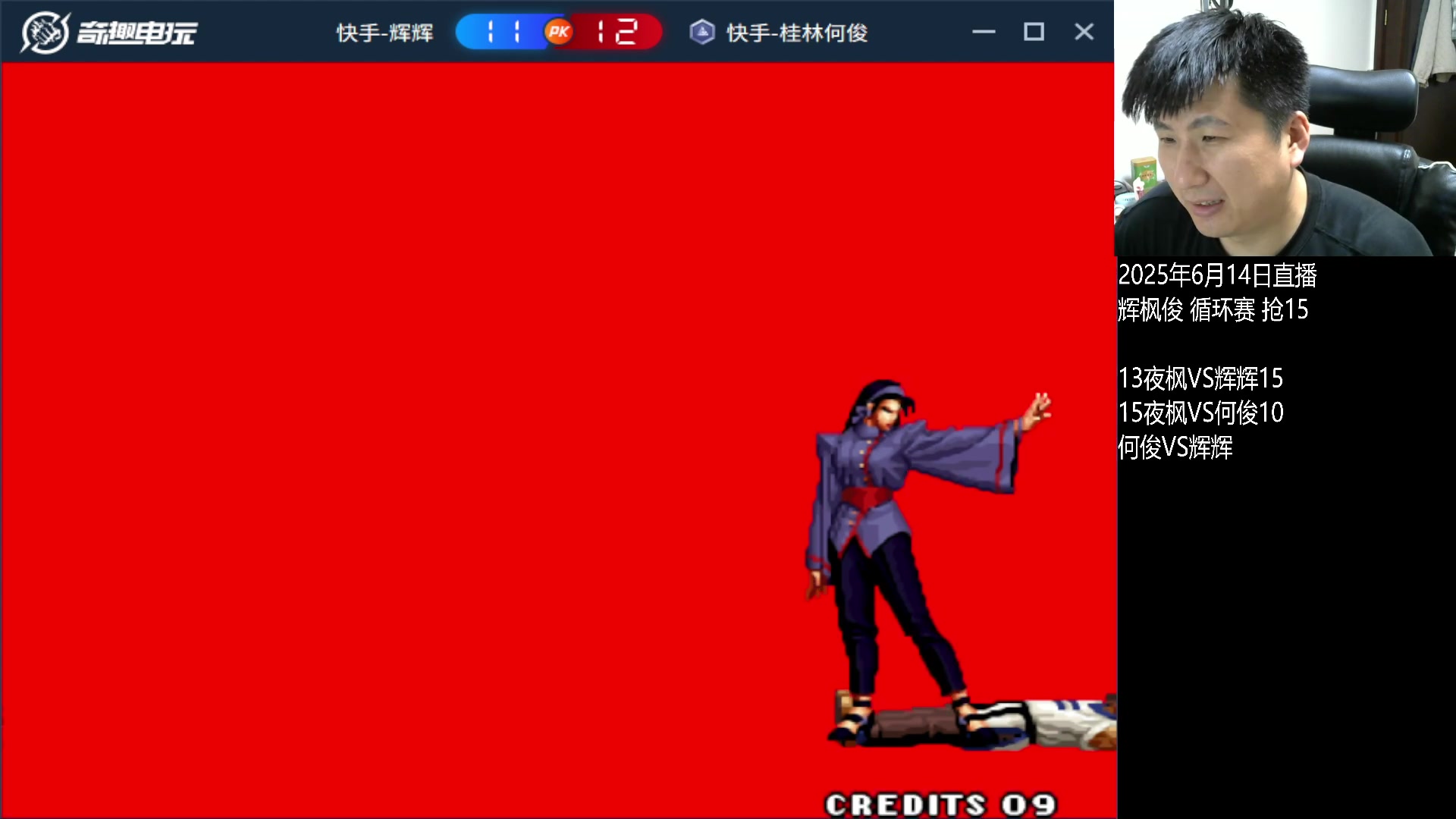Close the 奇趣电玩 game window

[x=1084, y=32]
